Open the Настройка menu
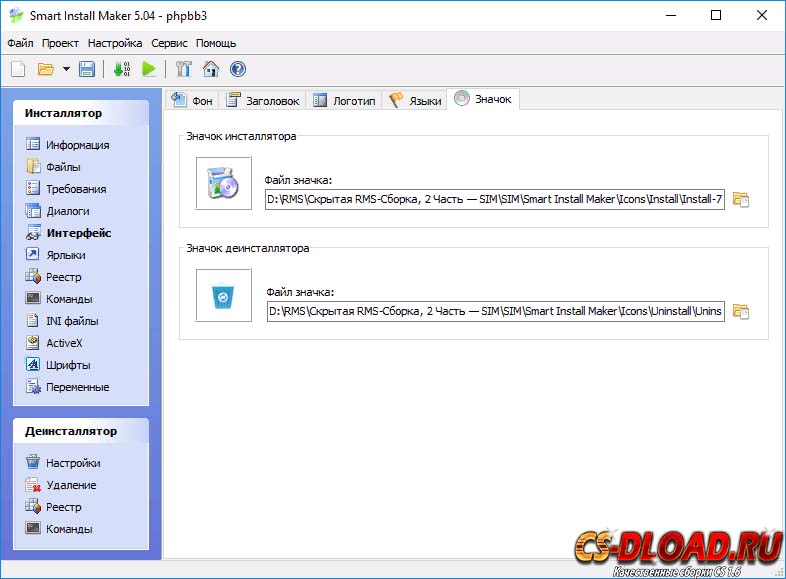Screen dimensions: 786x579 (115, 43)
